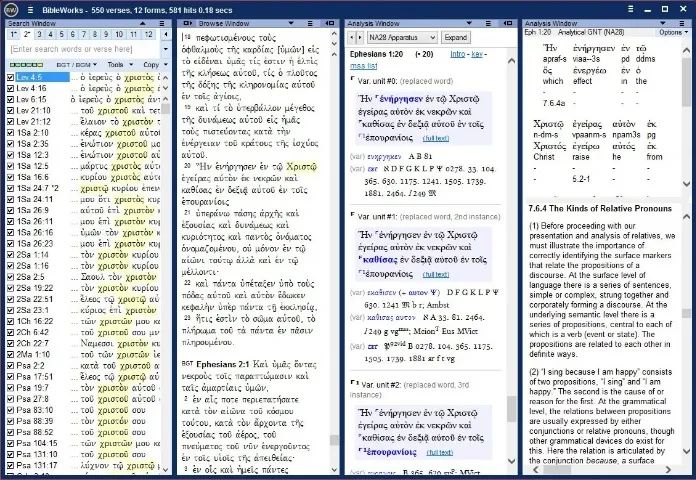
Task: Toggle the 1Ch 16:22 checkbox
Action: click(11, 321)
